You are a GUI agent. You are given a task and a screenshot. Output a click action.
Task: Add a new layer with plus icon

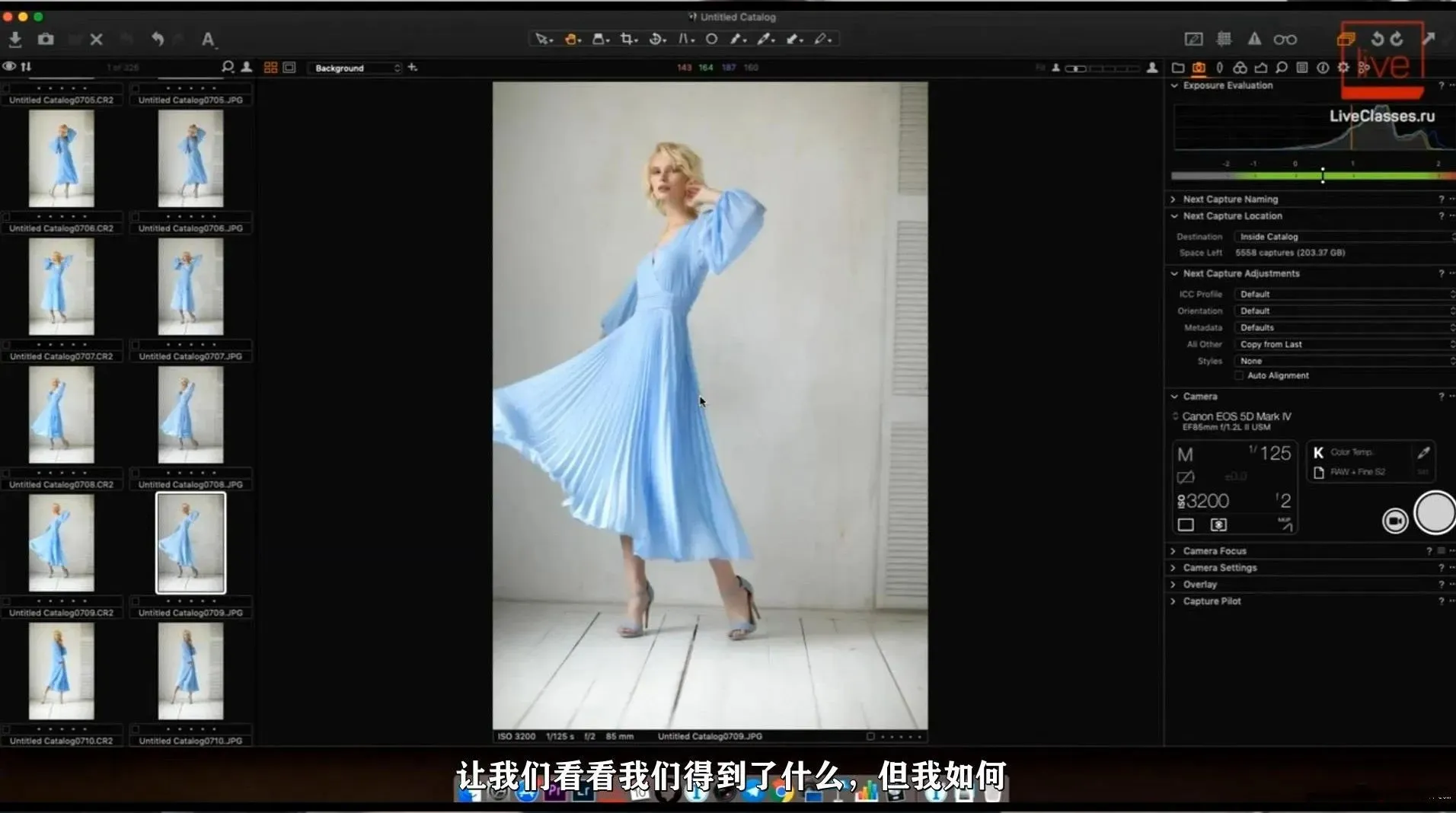(x=413, y=67)
